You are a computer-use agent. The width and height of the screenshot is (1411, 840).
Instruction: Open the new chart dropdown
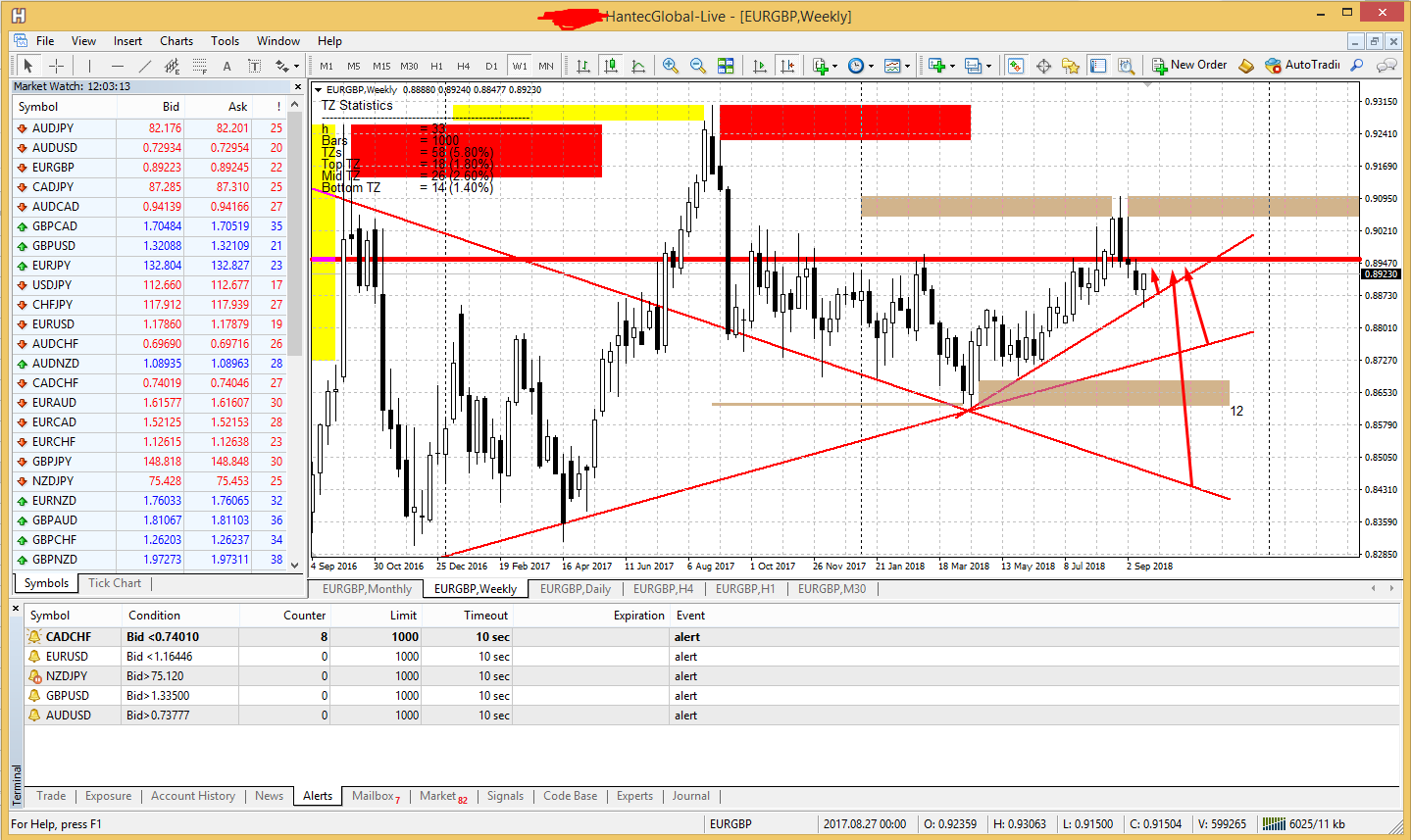tap(952, 67)
